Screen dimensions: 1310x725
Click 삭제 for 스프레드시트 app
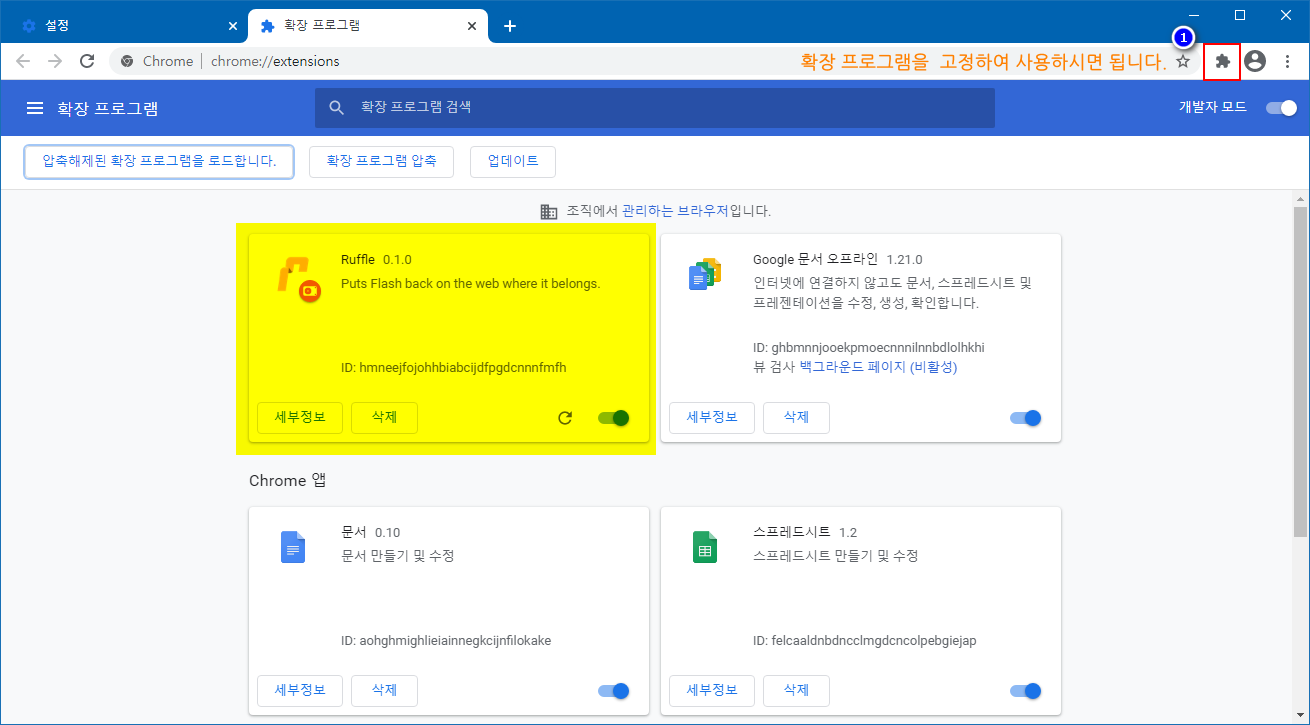pos(796,690)
